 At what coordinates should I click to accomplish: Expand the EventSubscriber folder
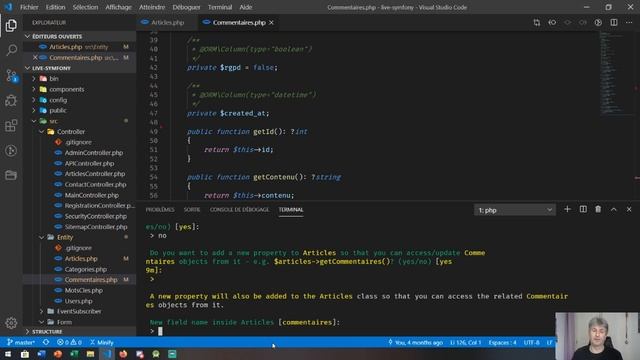79,311
